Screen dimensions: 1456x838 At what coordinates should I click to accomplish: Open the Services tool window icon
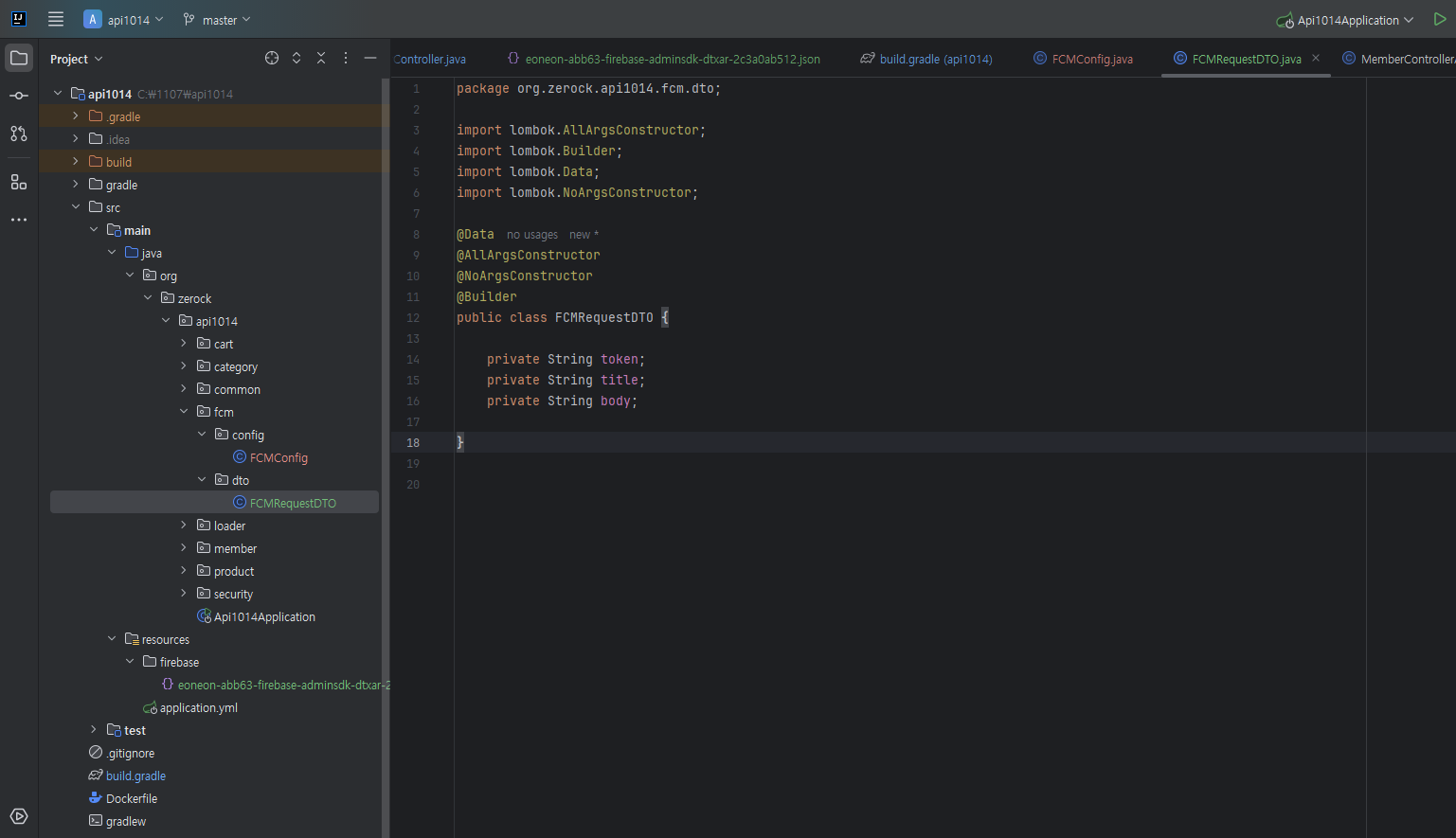point(19,816)
